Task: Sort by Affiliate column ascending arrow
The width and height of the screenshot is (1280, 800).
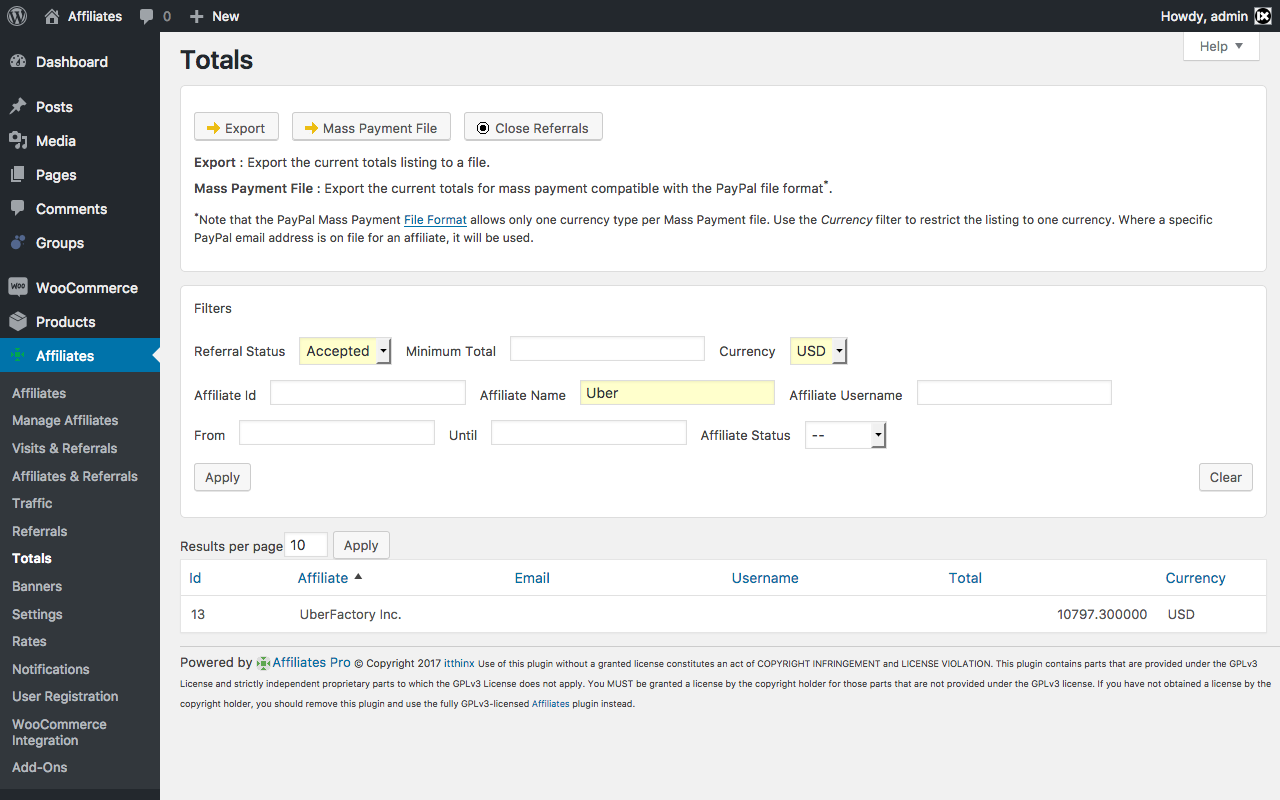Action: (x=358, y=577)
